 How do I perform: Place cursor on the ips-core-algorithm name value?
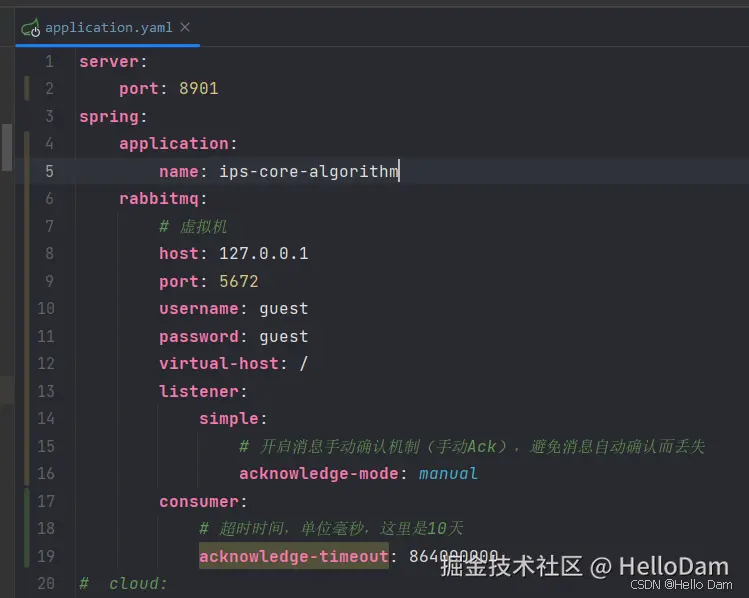tap(308, 171)
